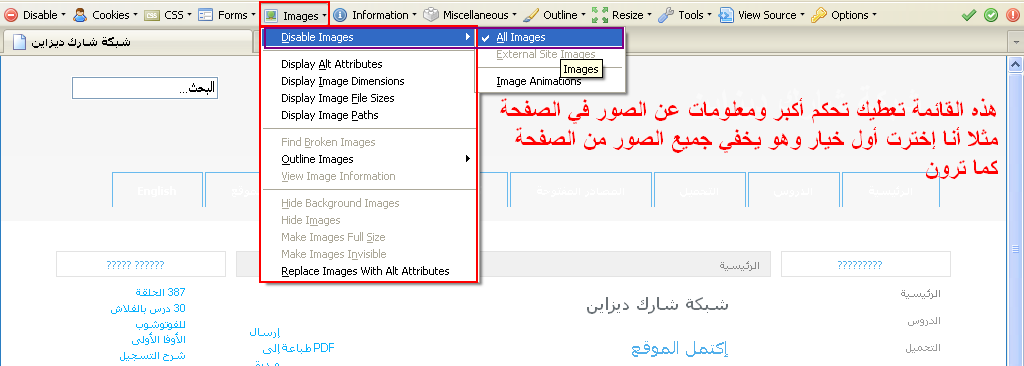Open the English navigation tab
This screenshot has height=366, width=1024.
[x=157, y=191]
